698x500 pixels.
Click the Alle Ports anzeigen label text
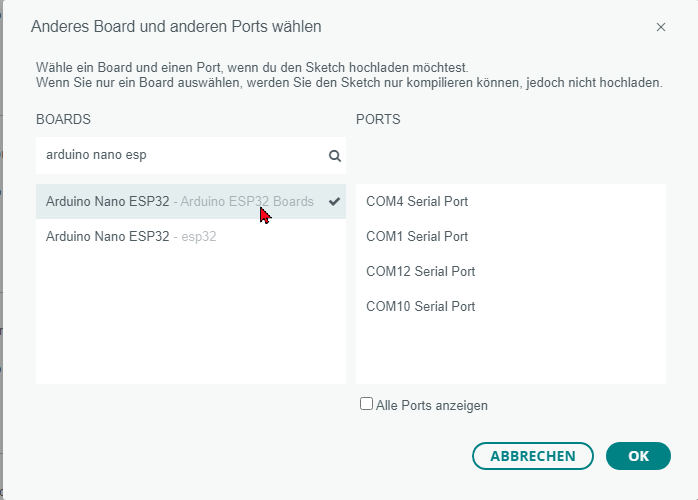(432, 406)
